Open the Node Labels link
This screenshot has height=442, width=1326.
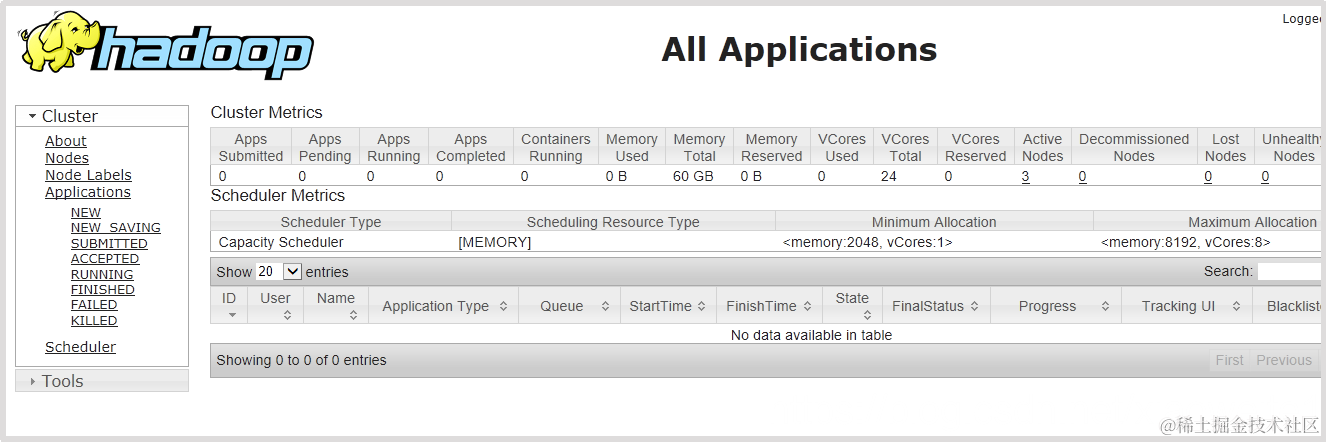pos(88,175)
